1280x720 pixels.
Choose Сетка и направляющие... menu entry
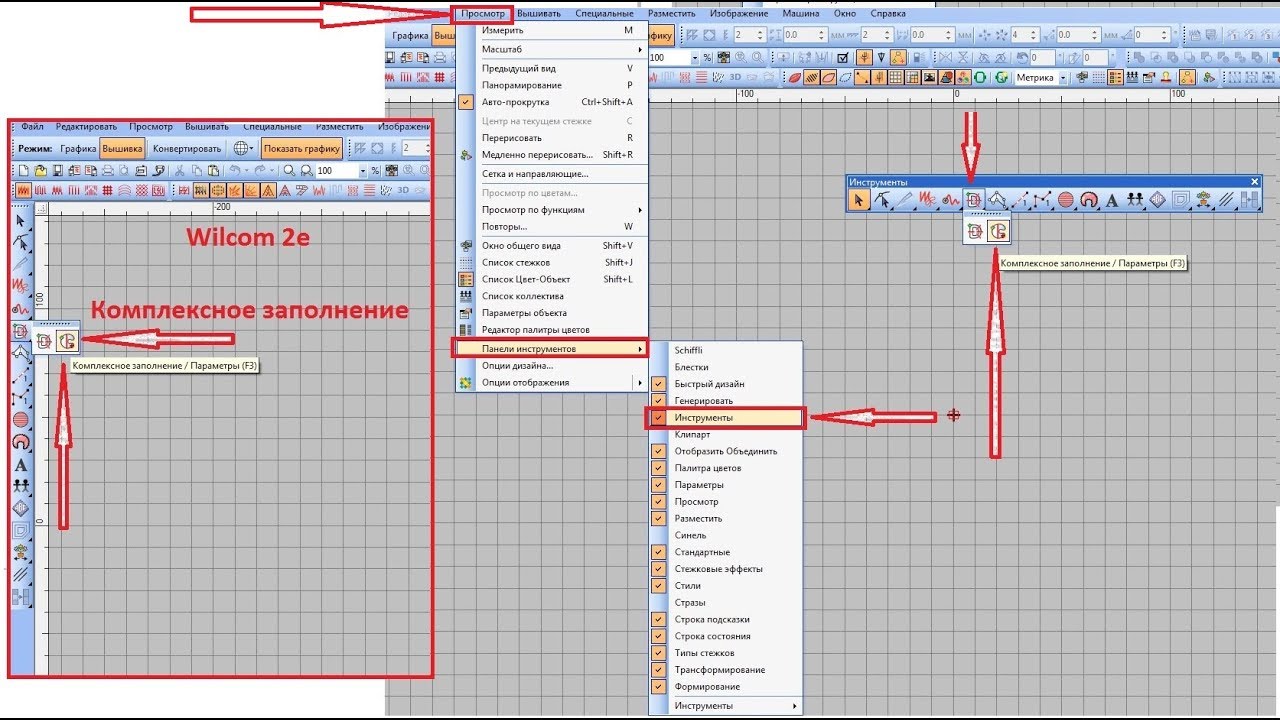tap(552, 174)
